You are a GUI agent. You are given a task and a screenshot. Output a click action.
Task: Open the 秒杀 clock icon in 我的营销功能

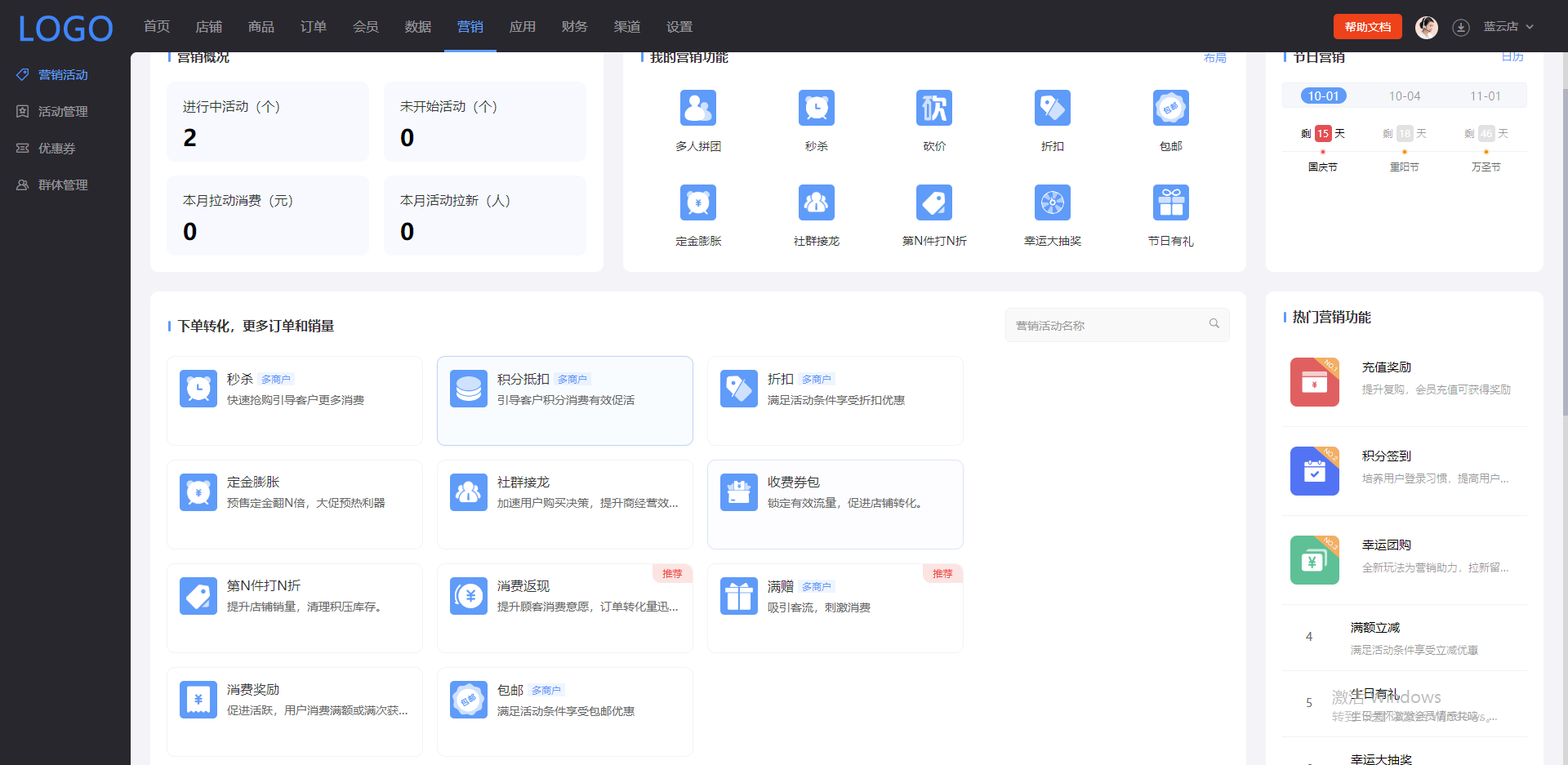(x=816, y=108)
